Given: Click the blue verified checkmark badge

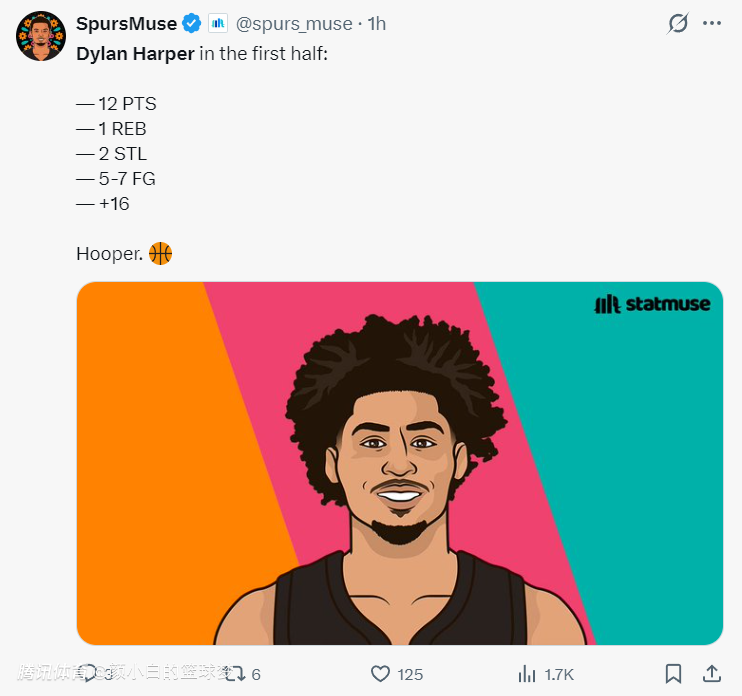Looking at the screenshot, I should 192,23.
